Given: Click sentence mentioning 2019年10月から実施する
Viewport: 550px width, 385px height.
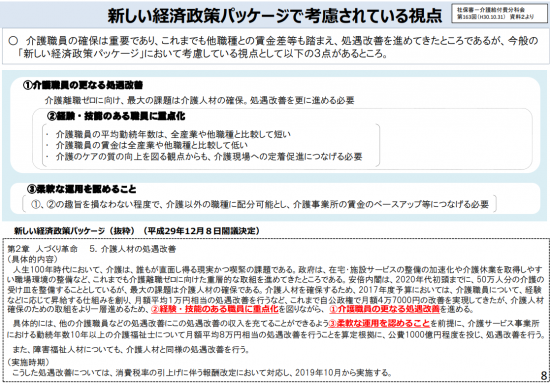Looking at the screenshot, I should (x=202, y=372).
